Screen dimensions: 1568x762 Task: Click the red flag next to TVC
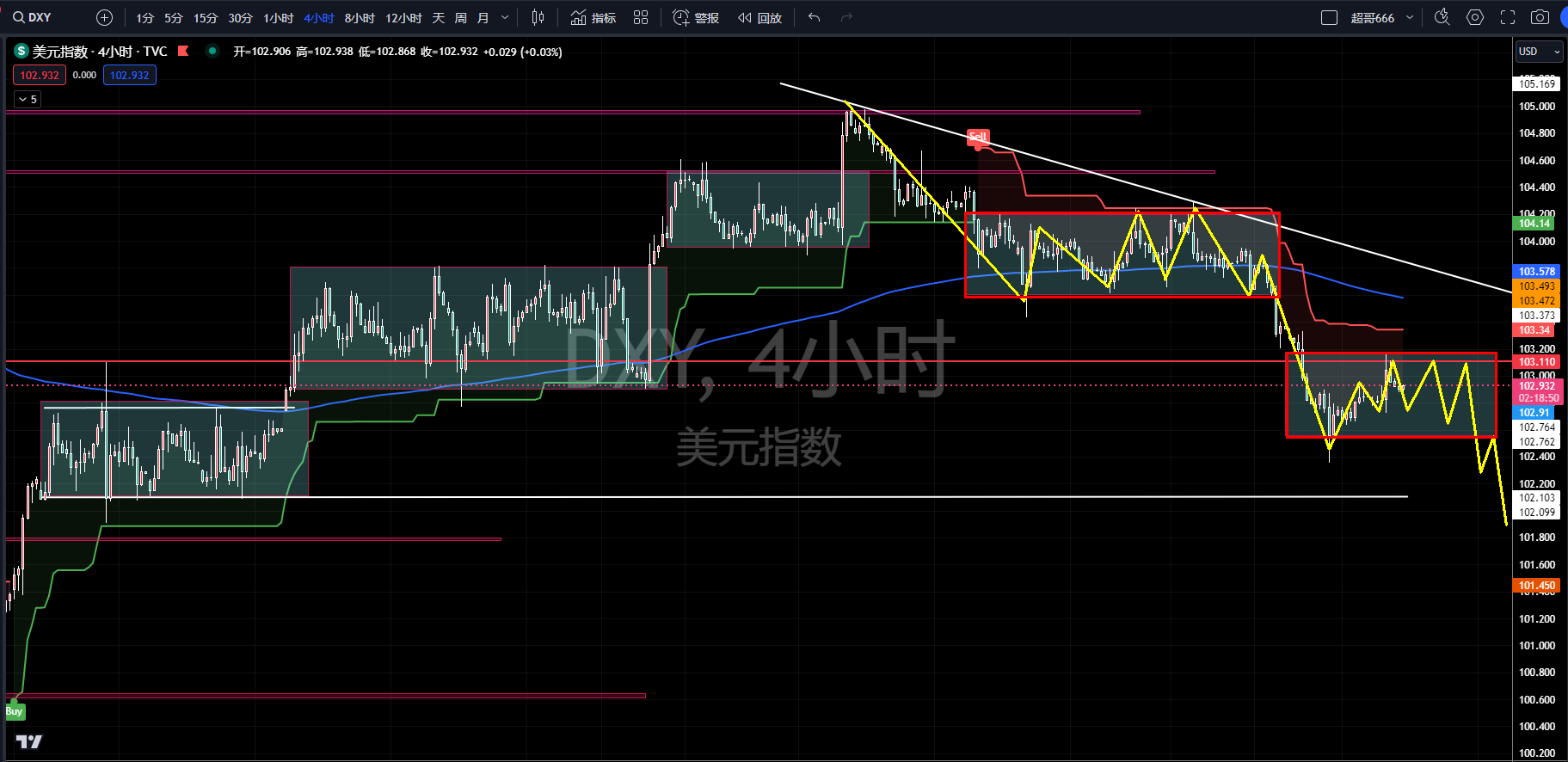183,52
